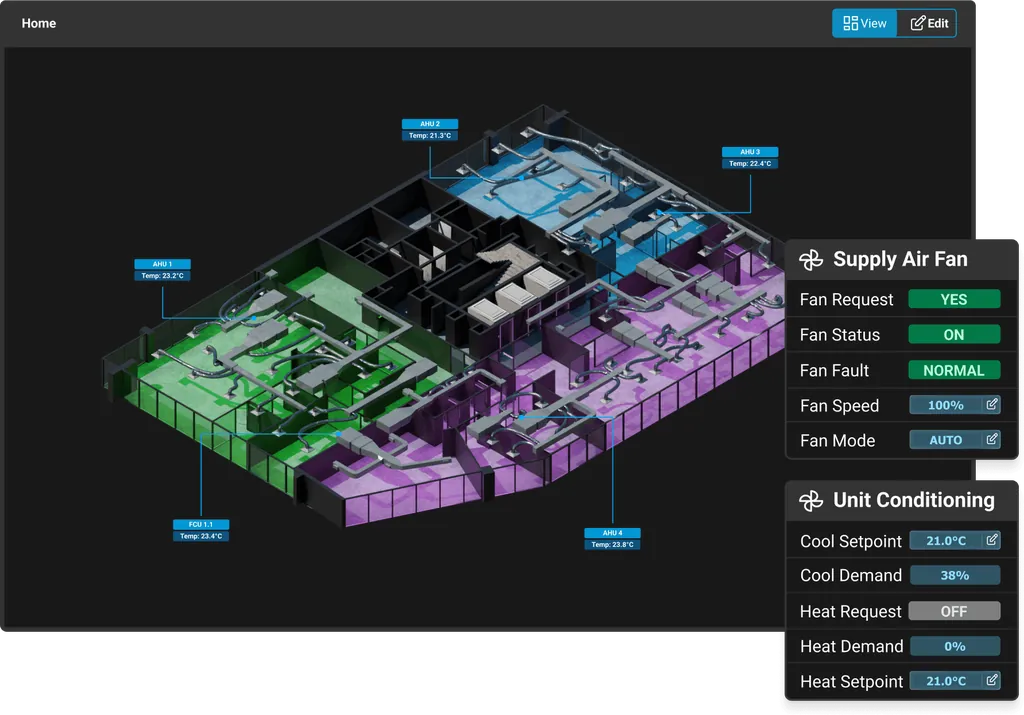This screenshot has height=715, width=1024.
Task: Click the Heat Request label
Action: coord(850,612)
